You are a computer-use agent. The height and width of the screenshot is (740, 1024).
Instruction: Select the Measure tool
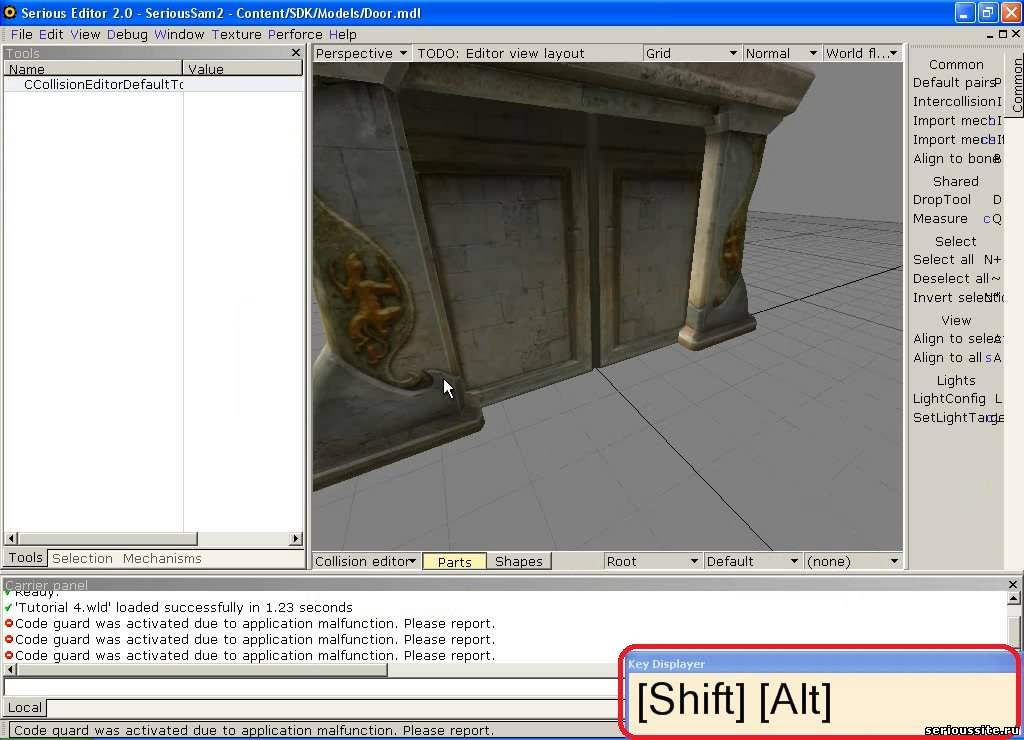[957, 219]
